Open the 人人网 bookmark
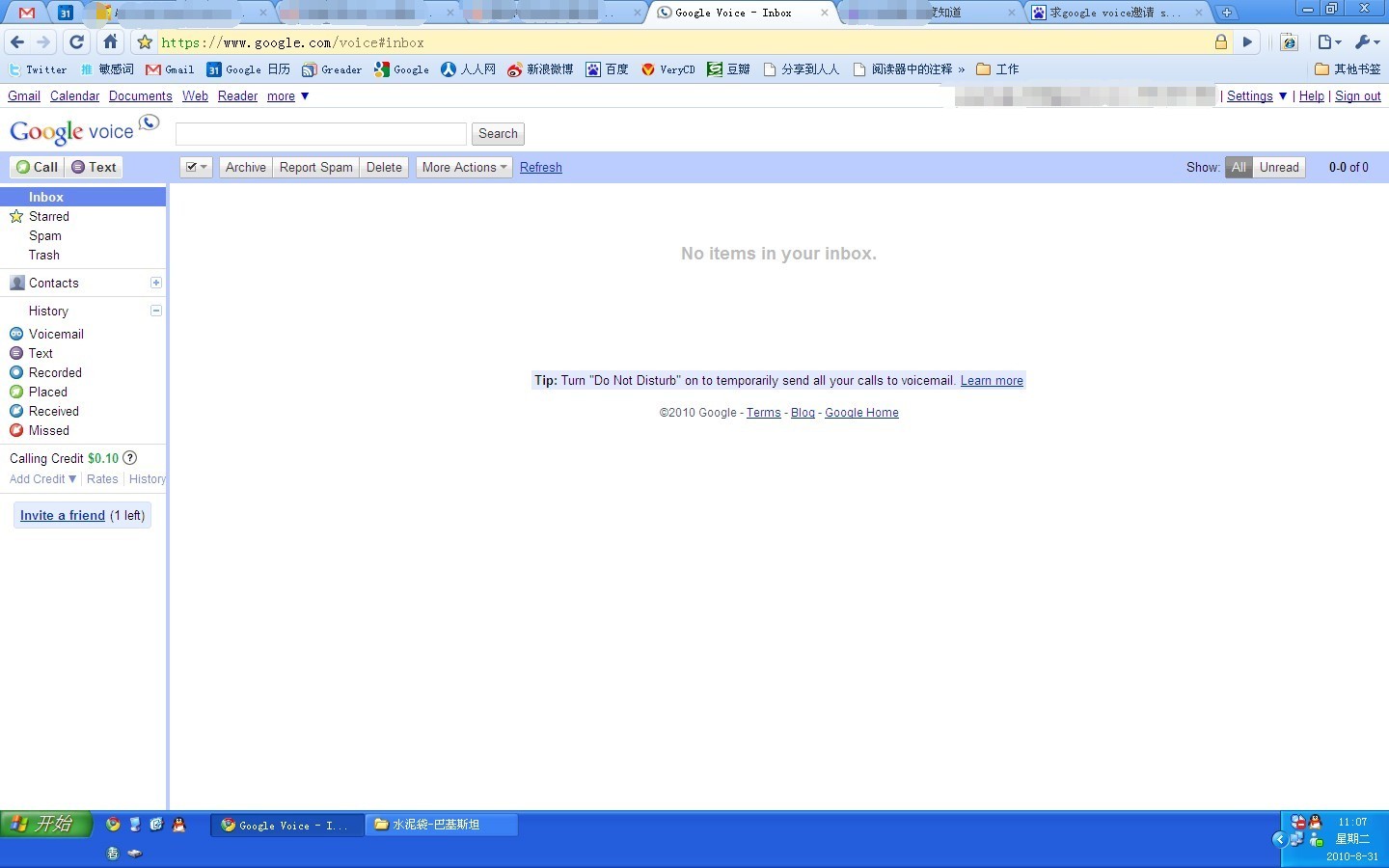The width and height of the screenshot is (1389, 868). click(x=469, y=69)
